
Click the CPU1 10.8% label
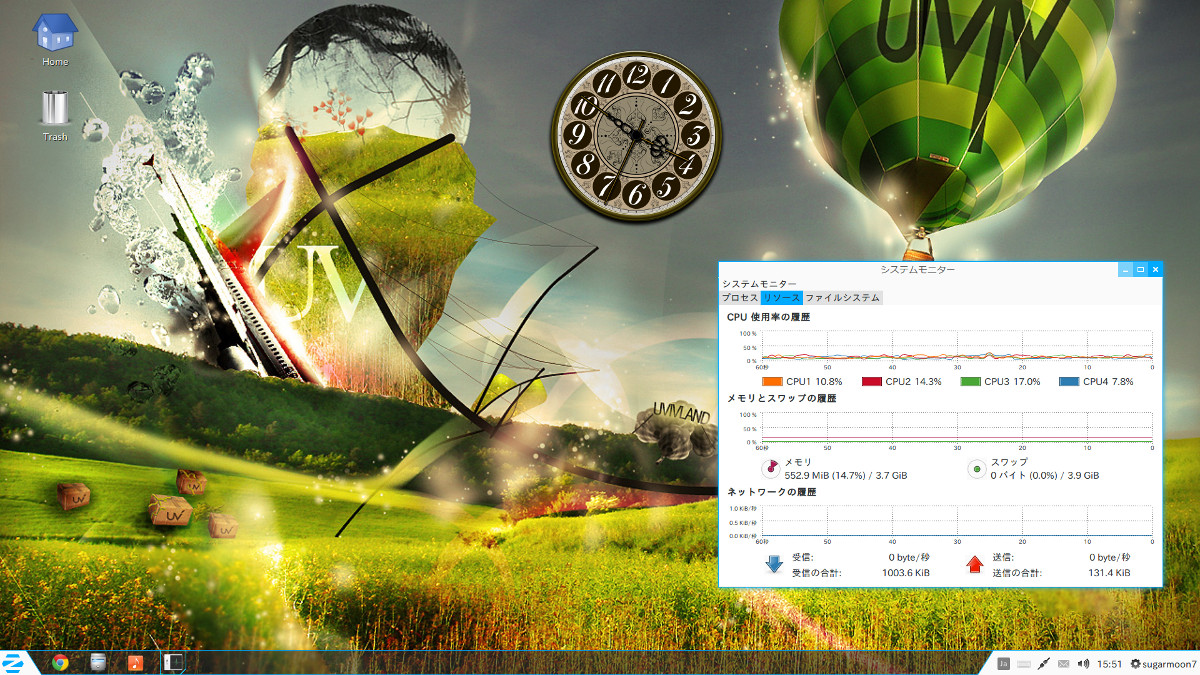(814, 382)
